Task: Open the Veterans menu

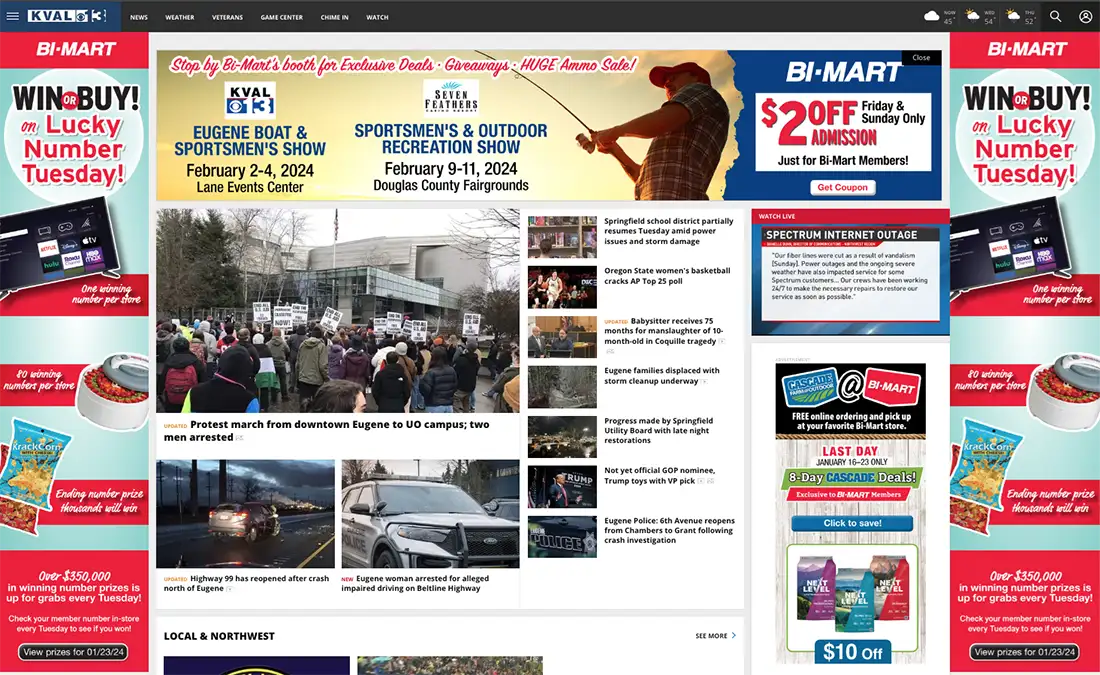Action: [x=227, y=17]
